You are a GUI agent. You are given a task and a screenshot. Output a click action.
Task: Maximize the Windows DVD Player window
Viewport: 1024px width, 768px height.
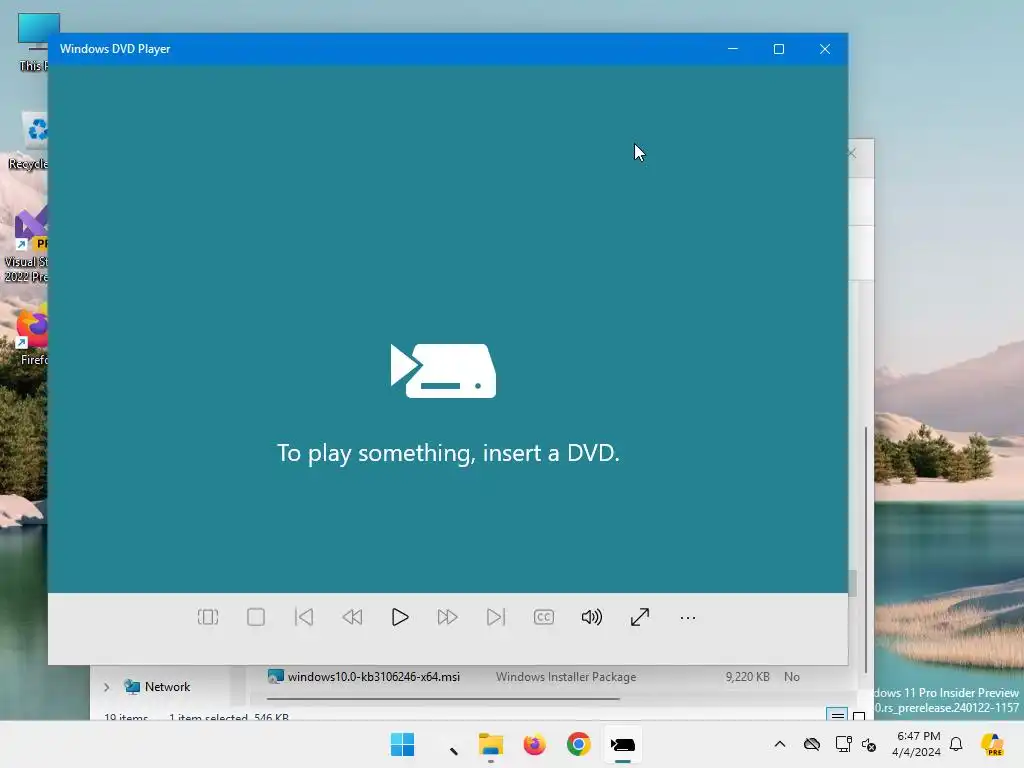(x=778, y=49)
